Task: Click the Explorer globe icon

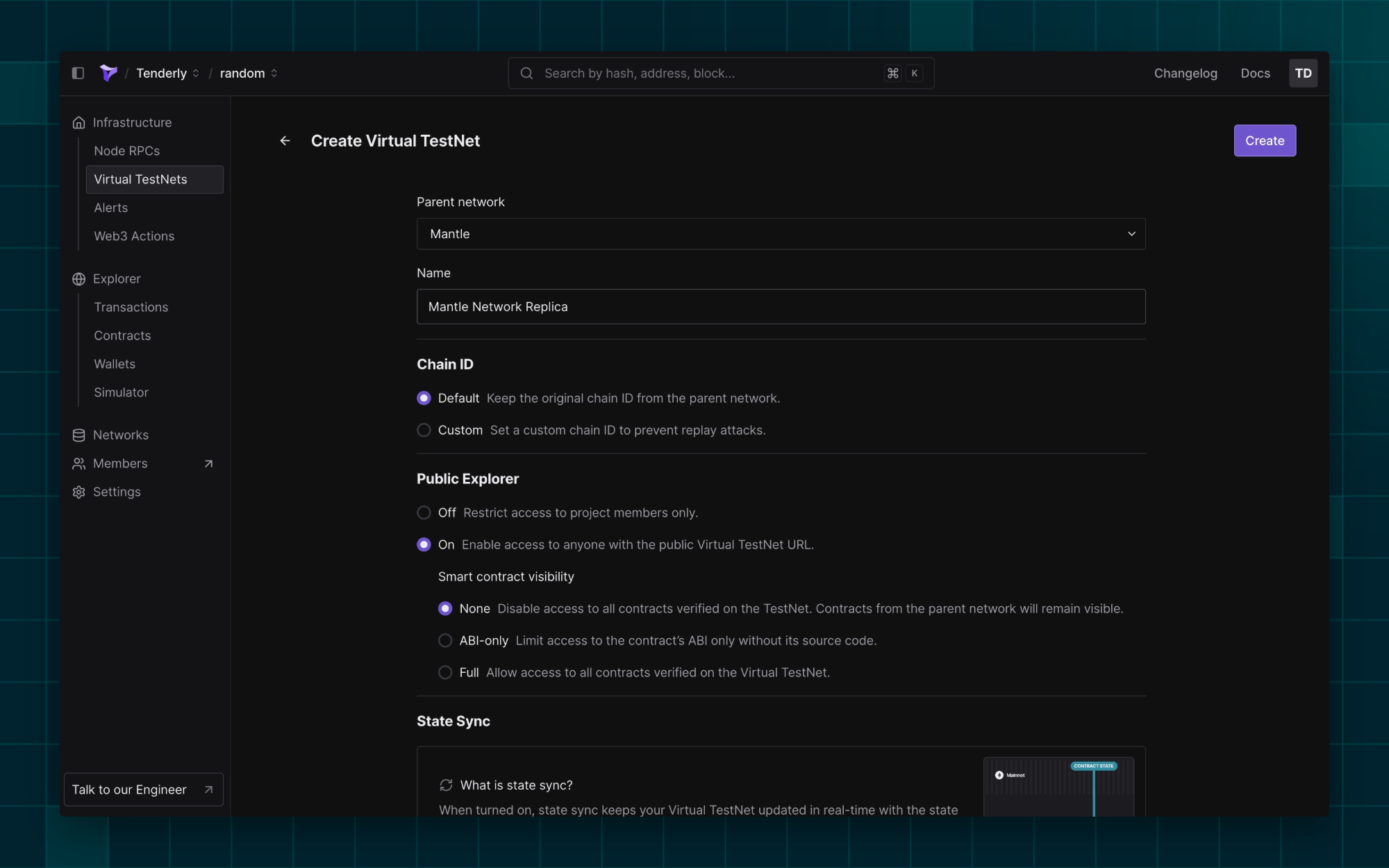Action: [x=79, y=279]
